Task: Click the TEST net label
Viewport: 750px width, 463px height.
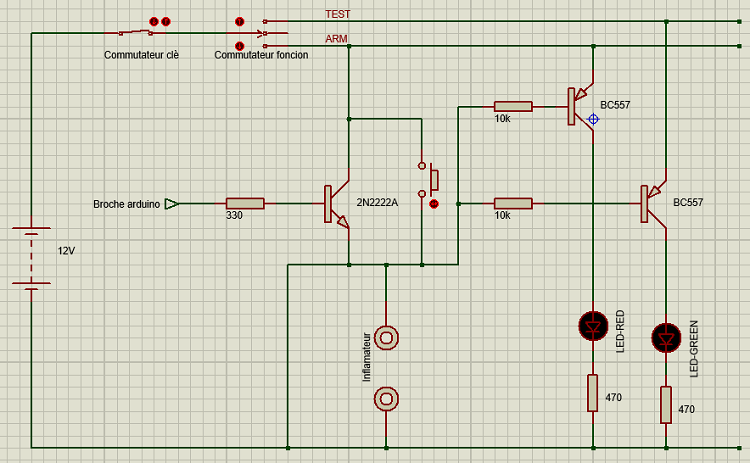Action: (x=338, y=14)
